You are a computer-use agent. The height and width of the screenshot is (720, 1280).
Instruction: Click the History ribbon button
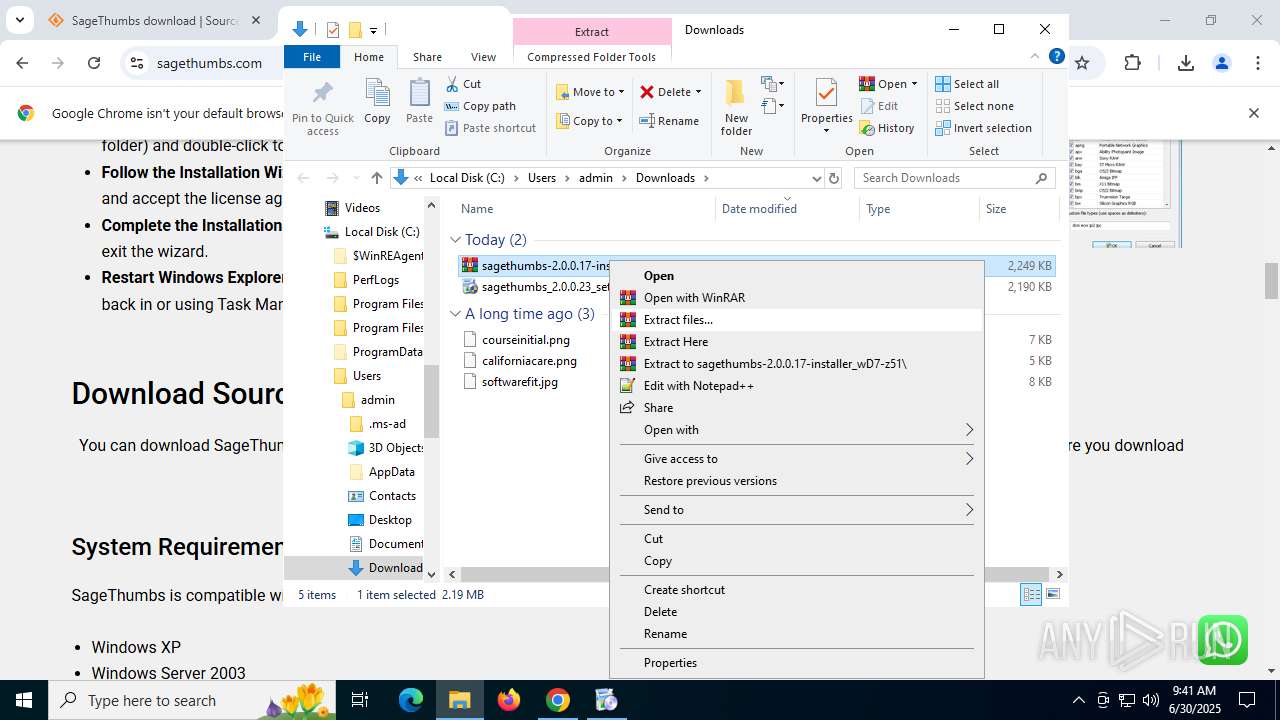pyautogui.click(x=887, y=128)
